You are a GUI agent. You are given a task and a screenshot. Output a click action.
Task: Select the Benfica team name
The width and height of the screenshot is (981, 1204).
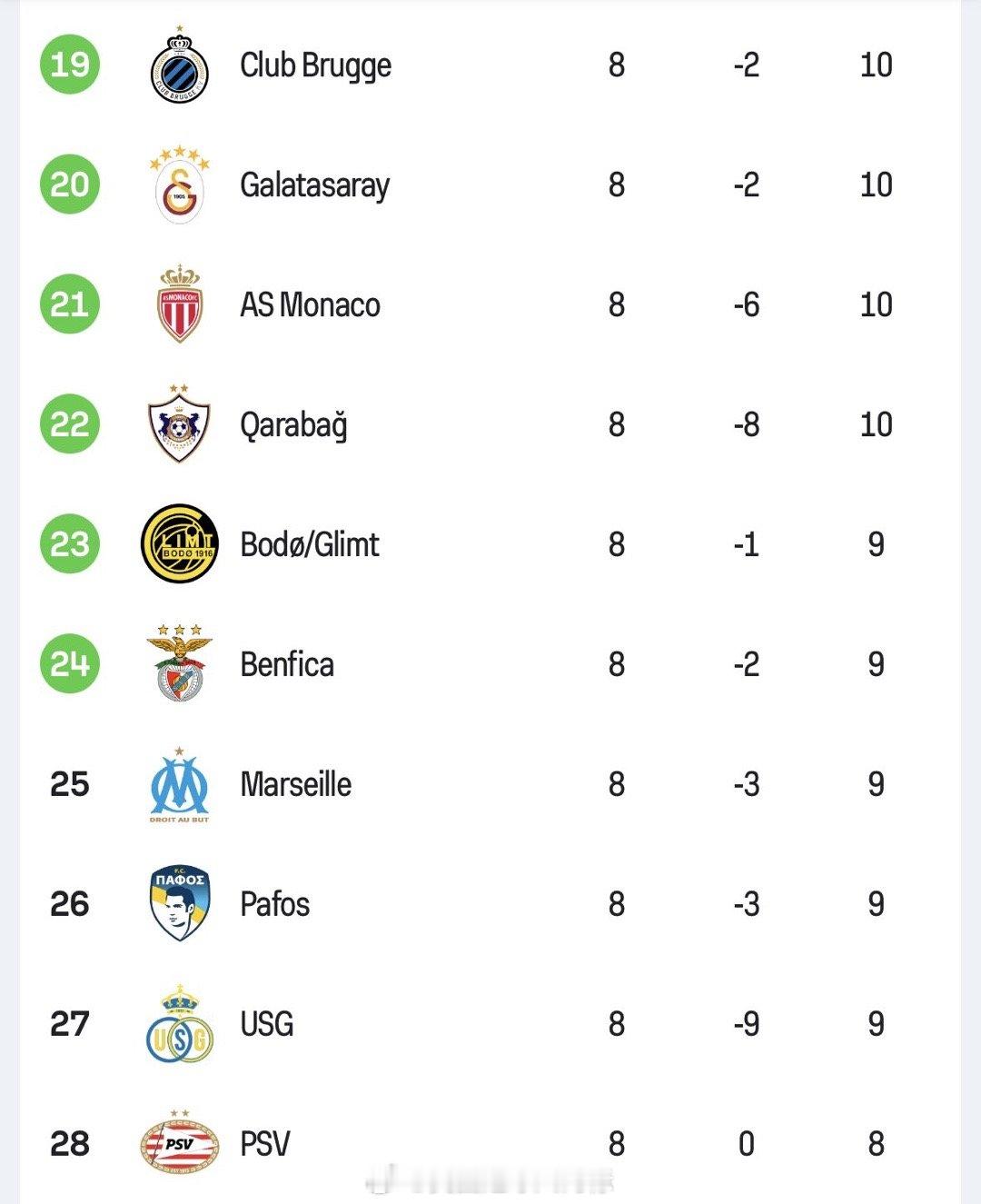point(287,664)
